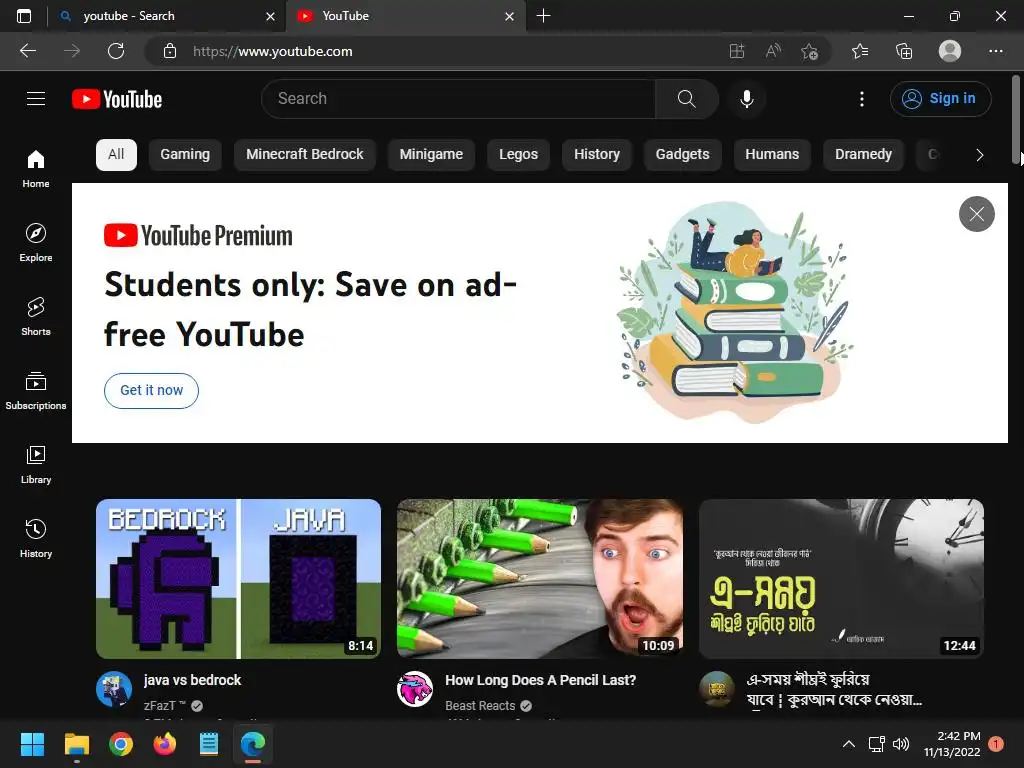Go to Home in the sidebar

click(36, 168)
